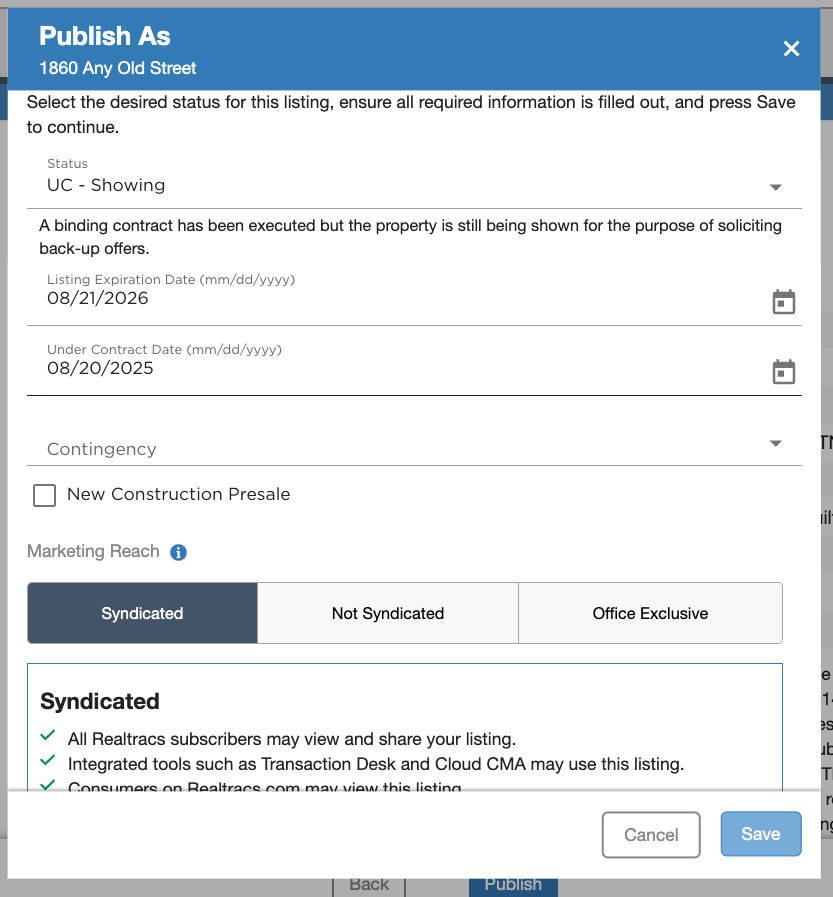The height and width of the screenshot is (897, 833).
Task: Save the publish status settings
Action: click(x=761, y=834)
